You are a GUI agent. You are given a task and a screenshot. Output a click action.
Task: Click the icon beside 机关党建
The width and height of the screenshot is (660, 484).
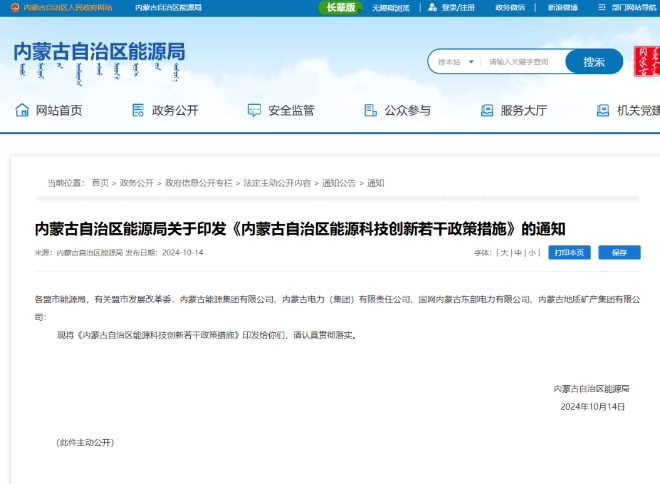603,110
